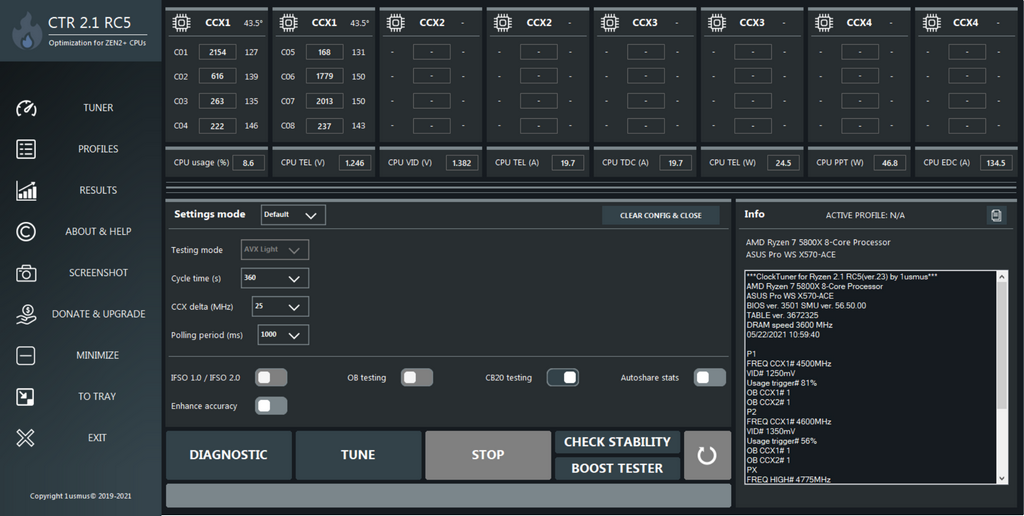Viewport: 1024px width, 516px height.
Task: Launch BOOST TESTER
Action: click(617, 468)
